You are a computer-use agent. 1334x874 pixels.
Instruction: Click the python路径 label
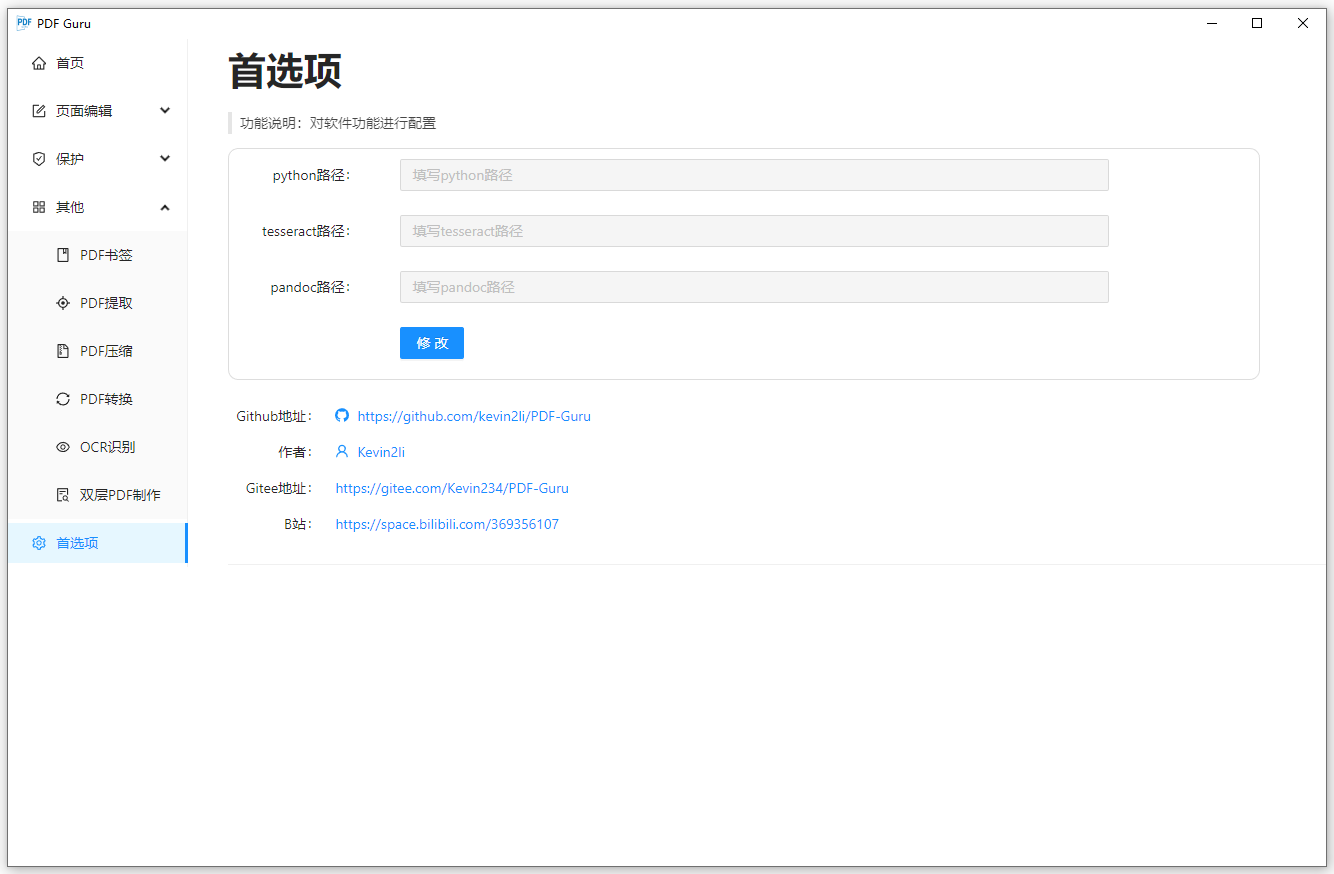(x=311, y=175)
